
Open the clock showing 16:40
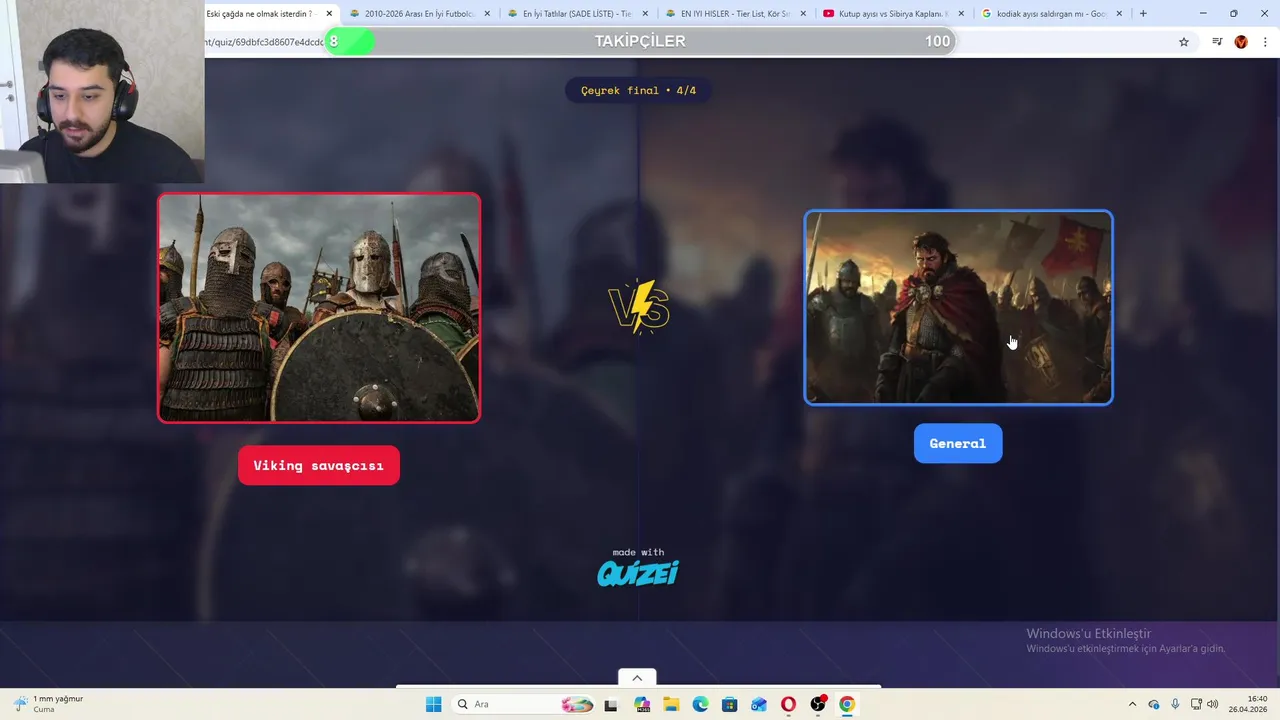point(1249,704)
